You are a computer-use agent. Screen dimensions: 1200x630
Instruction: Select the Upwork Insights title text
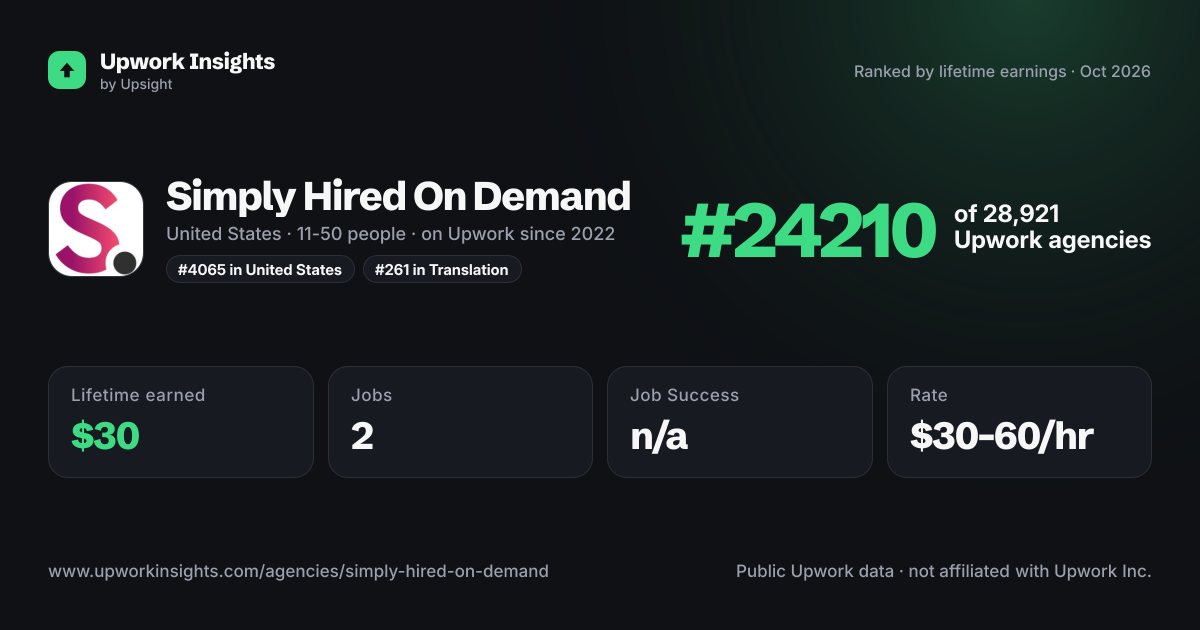[187, 61]
